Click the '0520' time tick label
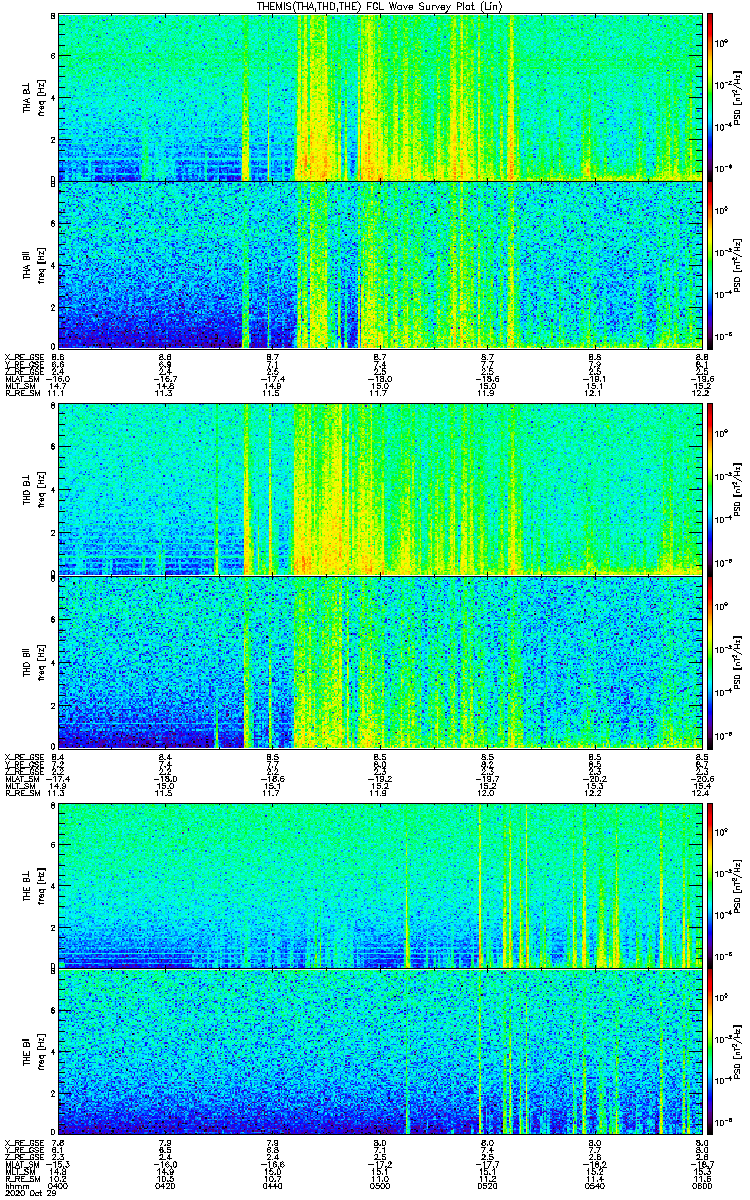The image size is (750, 1200). pyautogui.click(x=487, y=1185)
